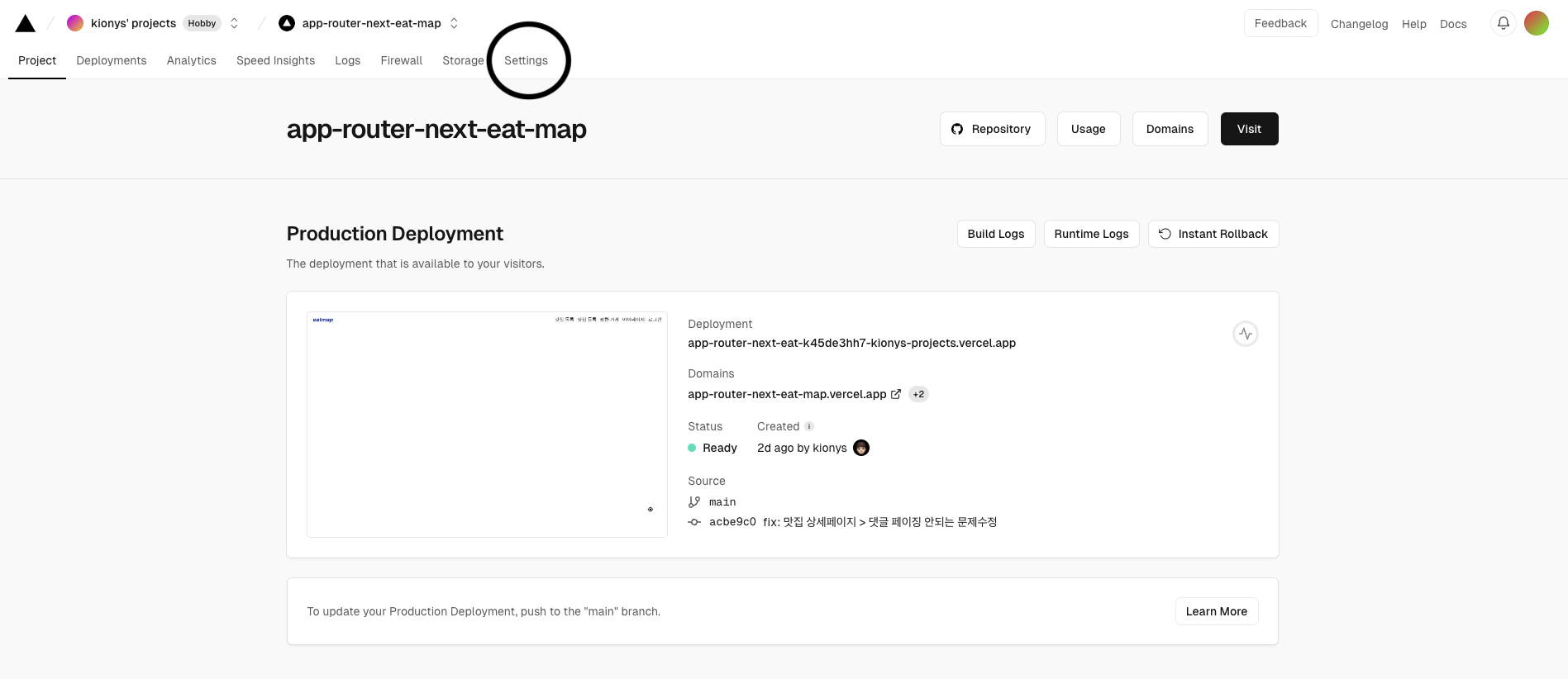
Task: Click kionys avatar next to created time
Action: (861, 448)
